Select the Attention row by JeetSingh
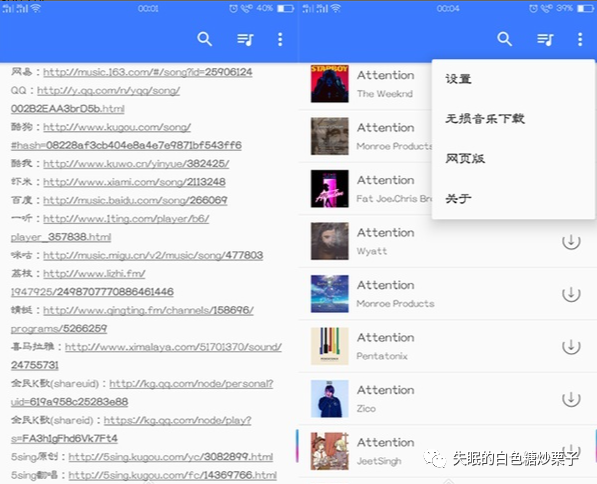Viewport: 597px width, 484px height. pos(447,452)
